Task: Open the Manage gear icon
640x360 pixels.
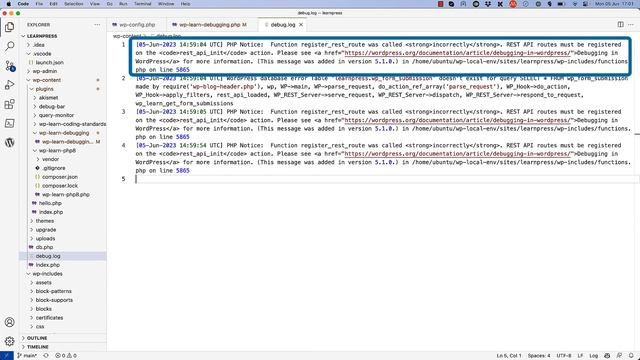Action: click(9, 341)
